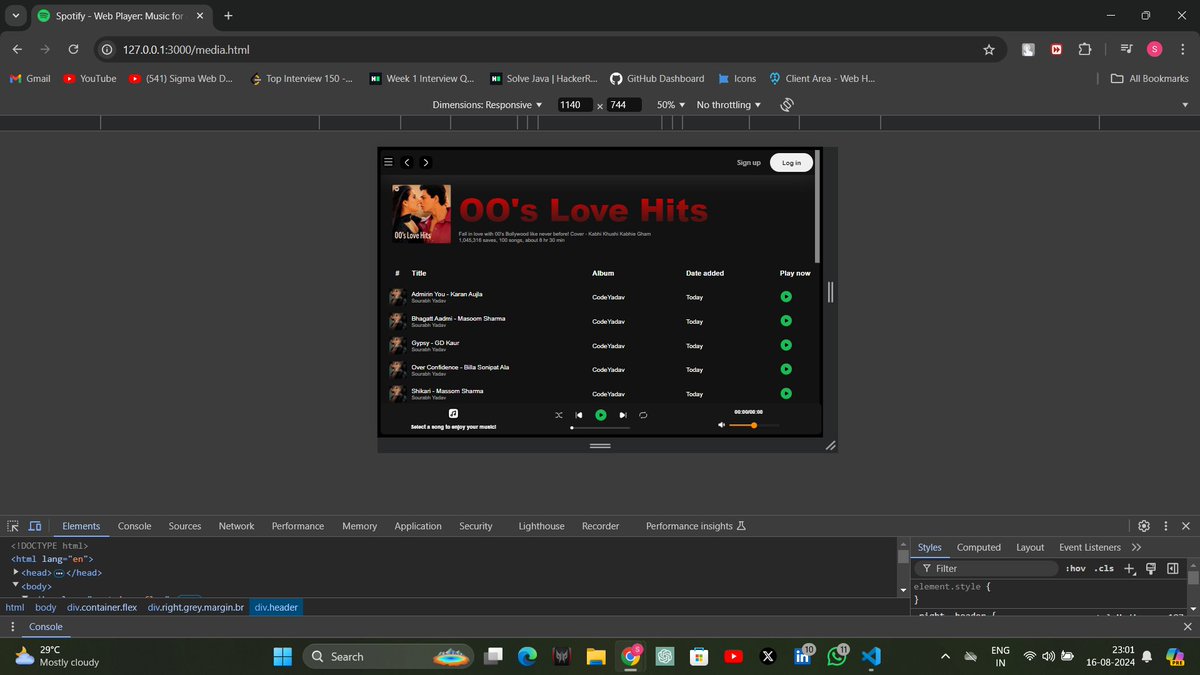
Task: Switch to the Network tab
Action: [x=237, y=526]
